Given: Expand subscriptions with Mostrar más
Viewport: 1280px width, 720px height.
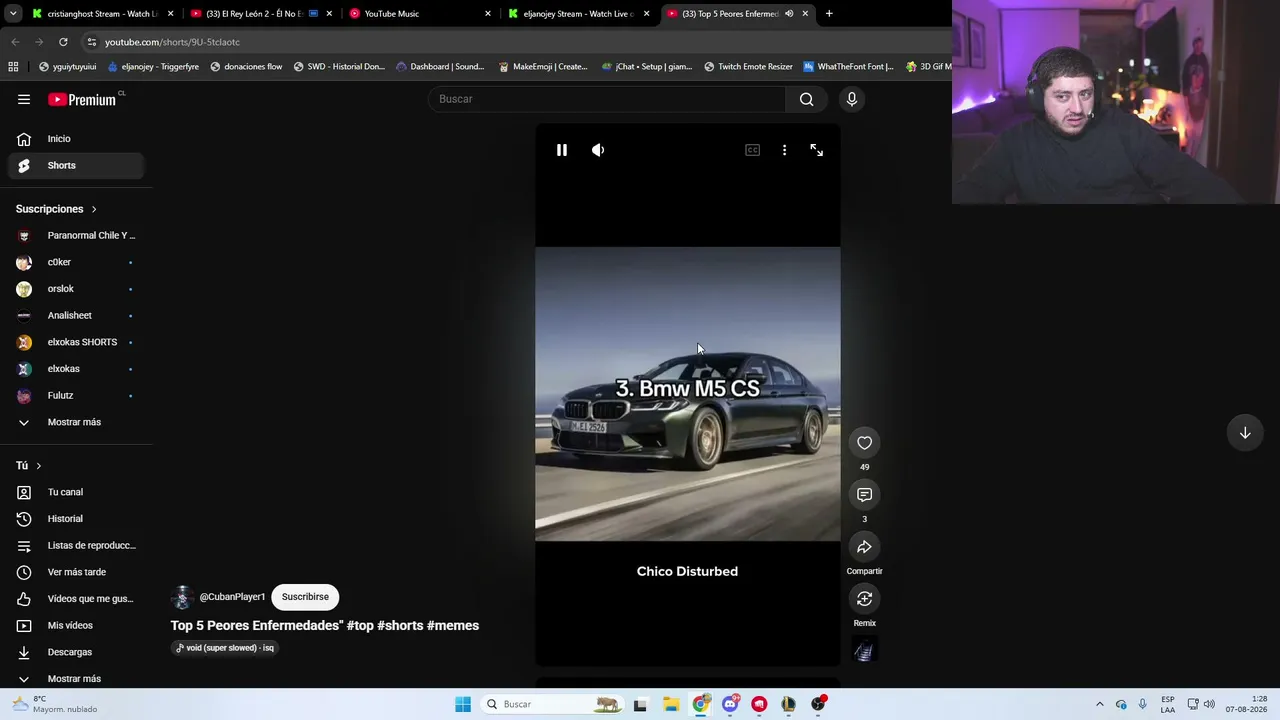Looking at the screenshot, I should [x=76, y=422].
